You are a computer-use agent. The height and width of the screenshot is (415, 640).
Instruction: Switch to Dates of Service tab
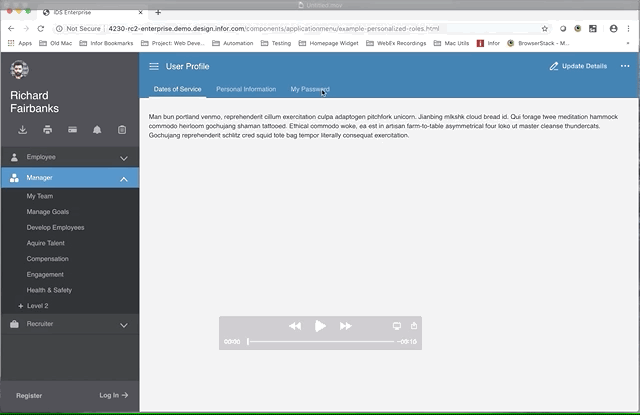pos(178,89)
